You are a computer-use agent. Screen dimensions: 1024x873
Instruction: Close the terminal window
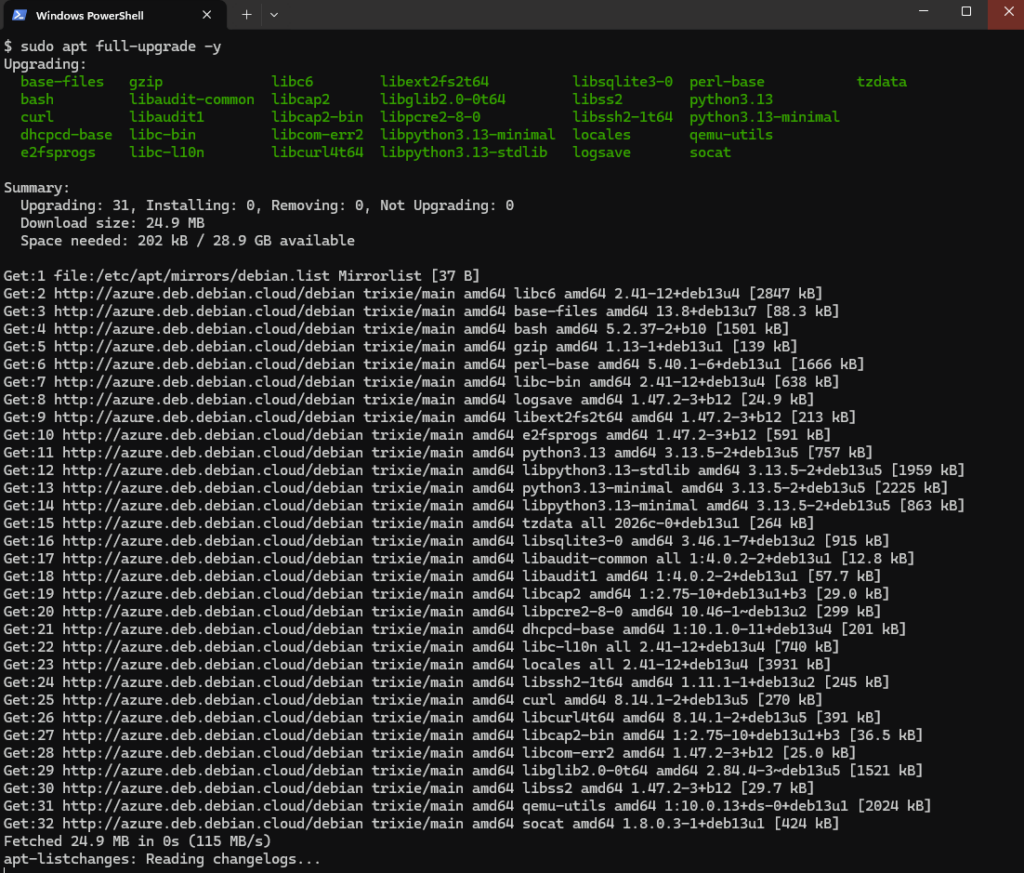[x=1008, y=12]
